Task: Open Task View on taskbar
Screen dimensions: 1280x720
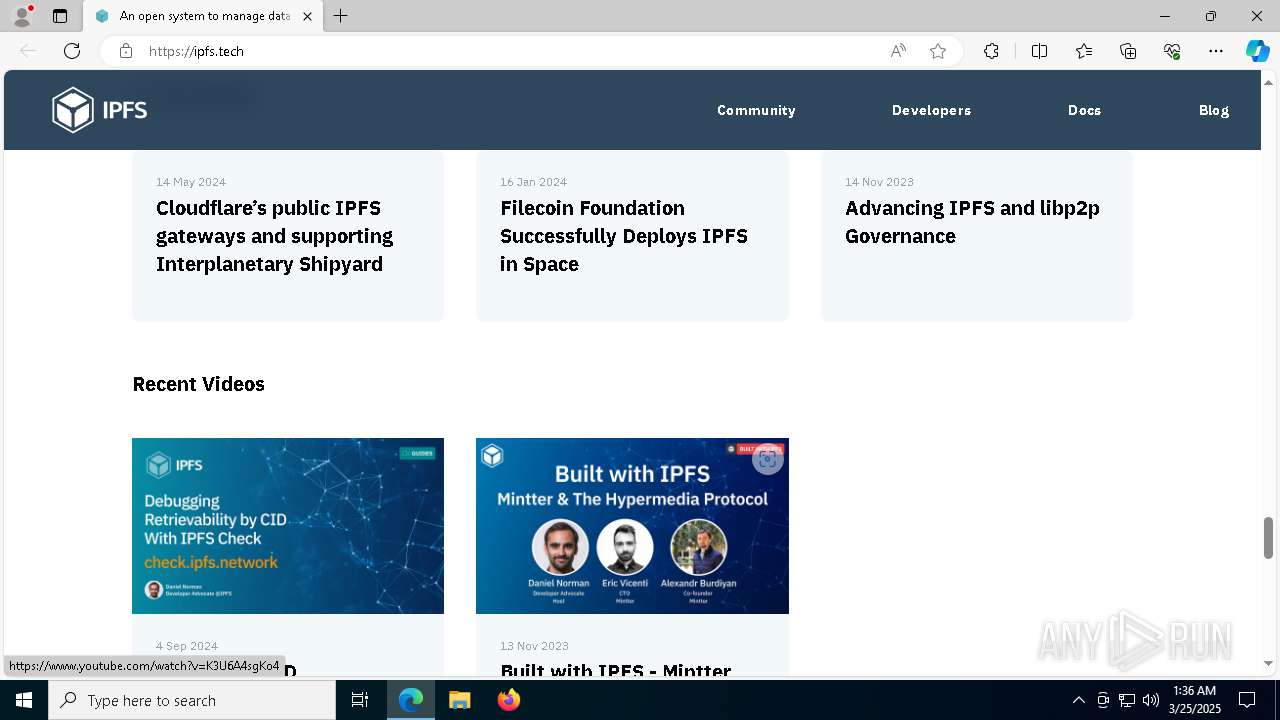Action: point(360,700)
